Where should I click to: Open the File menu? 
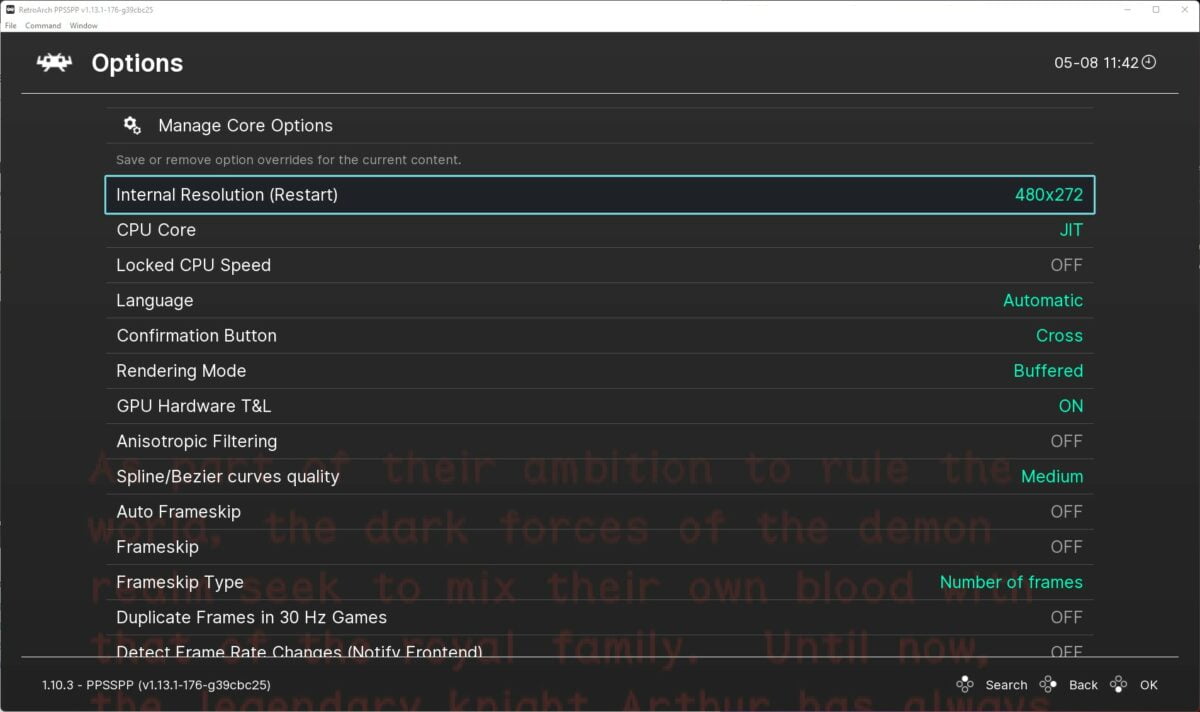(x=11, y=25)
